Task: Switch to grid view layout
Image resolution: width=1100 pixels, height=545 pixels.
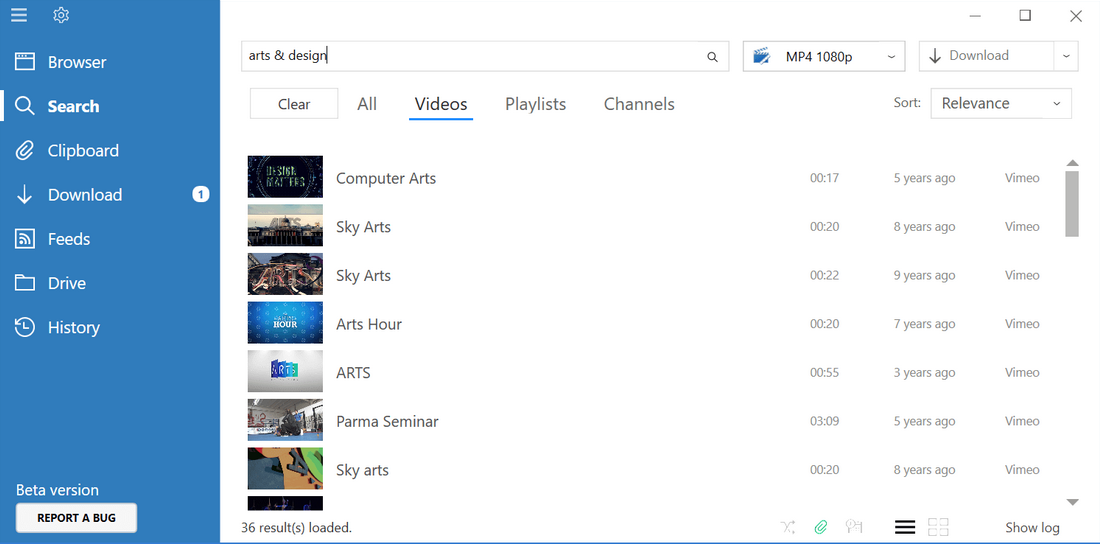Action: [938, 527]
